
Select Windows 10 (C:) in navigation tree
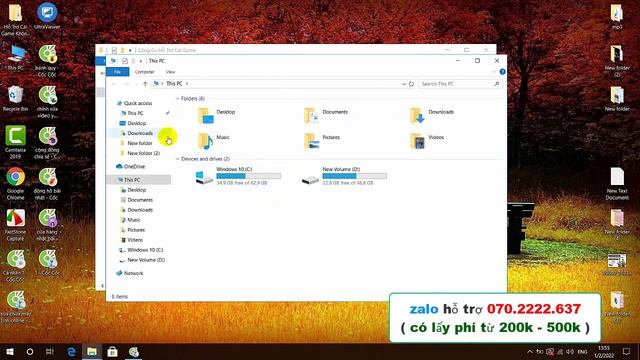[x=145, y=250]
